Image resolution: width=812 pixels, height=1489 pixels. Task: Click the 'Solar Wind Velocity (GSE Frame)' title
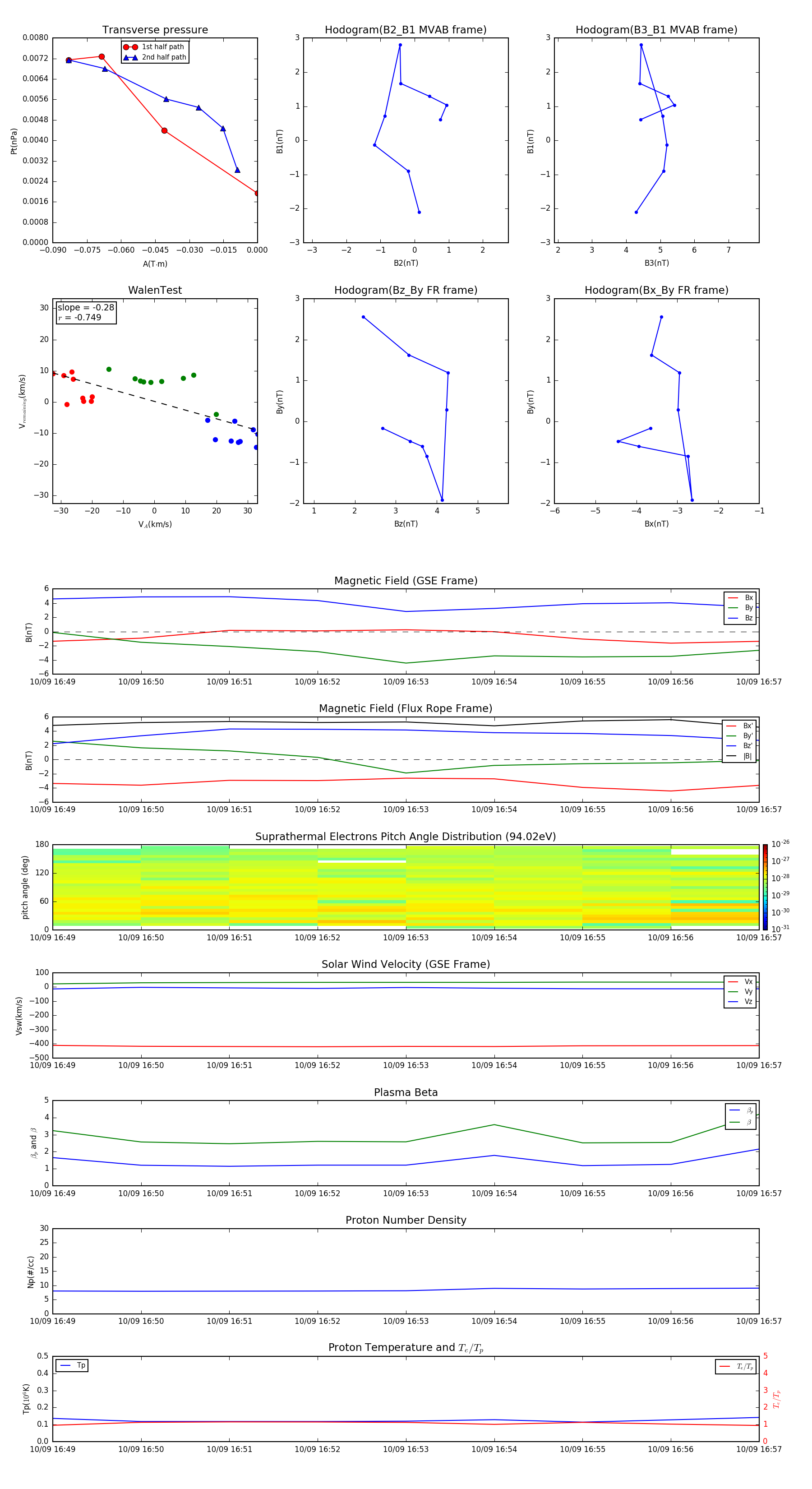[406, 965]
